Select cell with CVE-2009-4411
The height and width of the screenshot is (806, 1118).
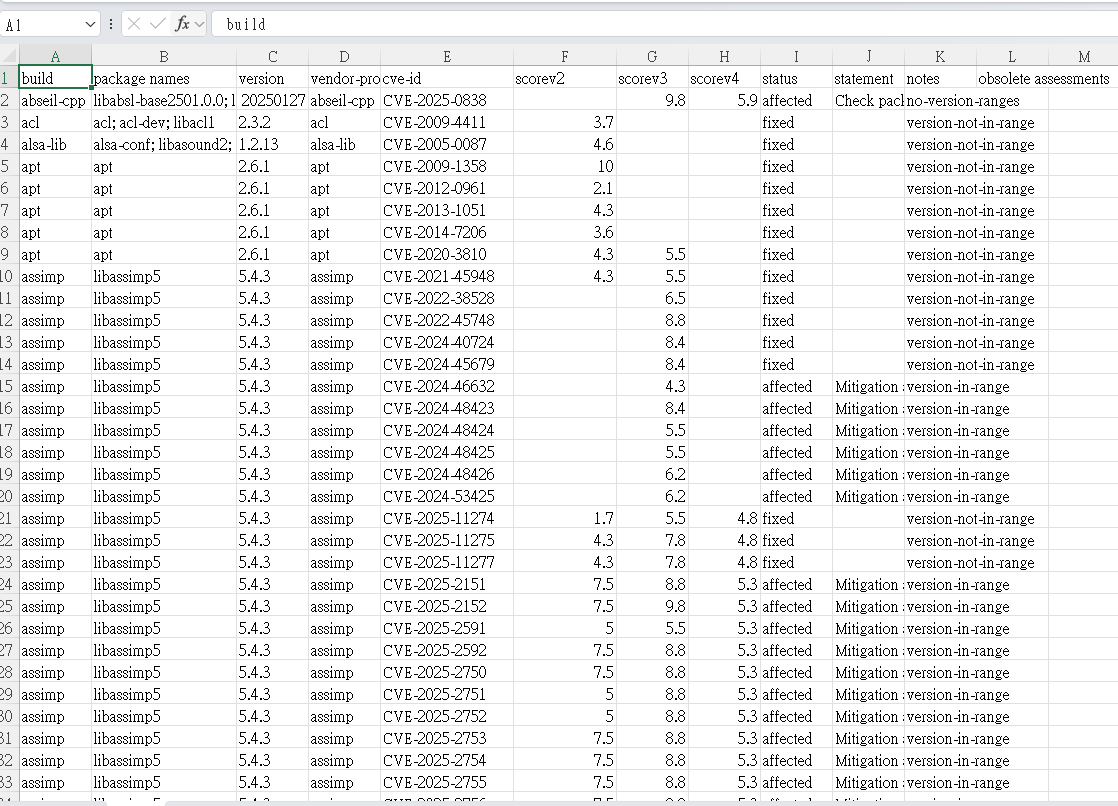(x=446, y=122)
